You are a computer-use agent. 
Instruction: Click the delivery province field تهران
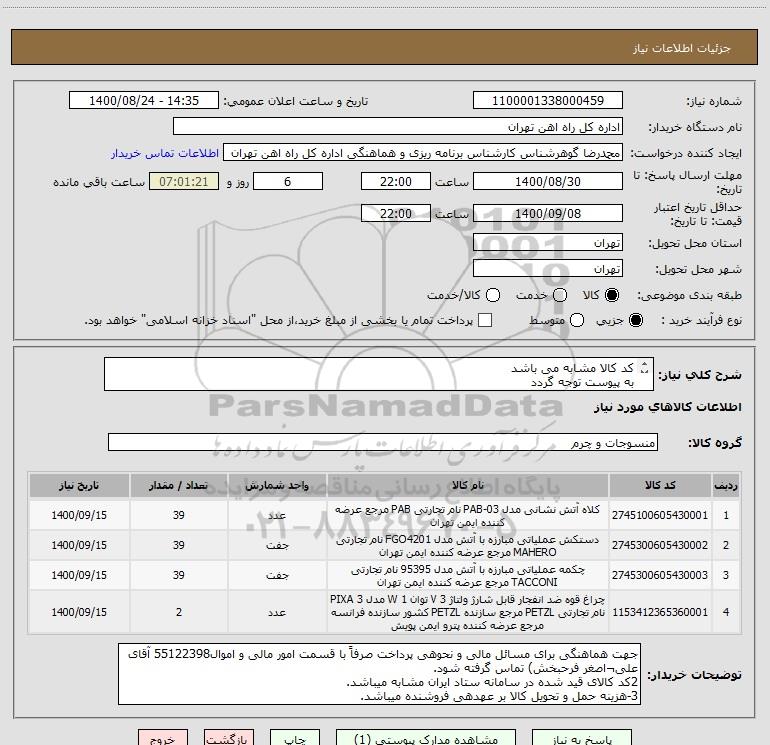click(548, 243)
